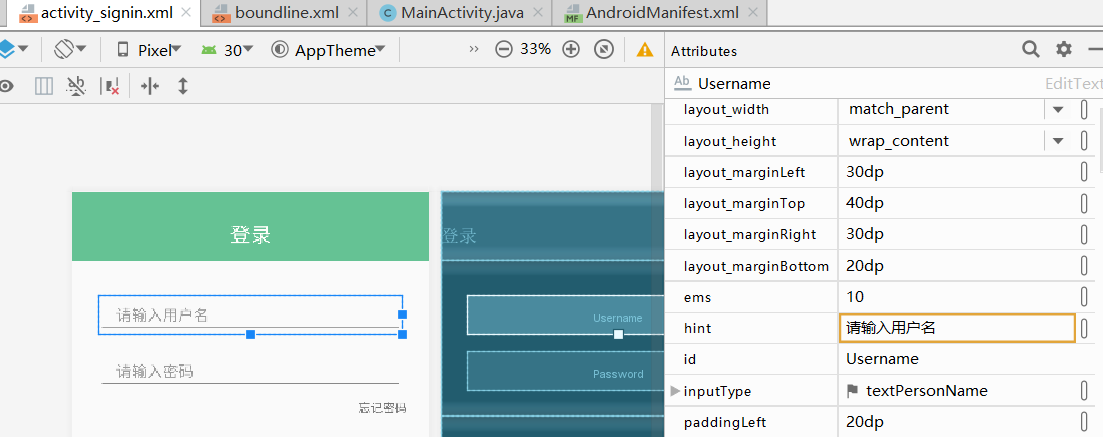The height and width of the screenshot is (437, 1103).
Task: Select the username EditText in design
Action: pyautogui.click(x=250, y=315)
